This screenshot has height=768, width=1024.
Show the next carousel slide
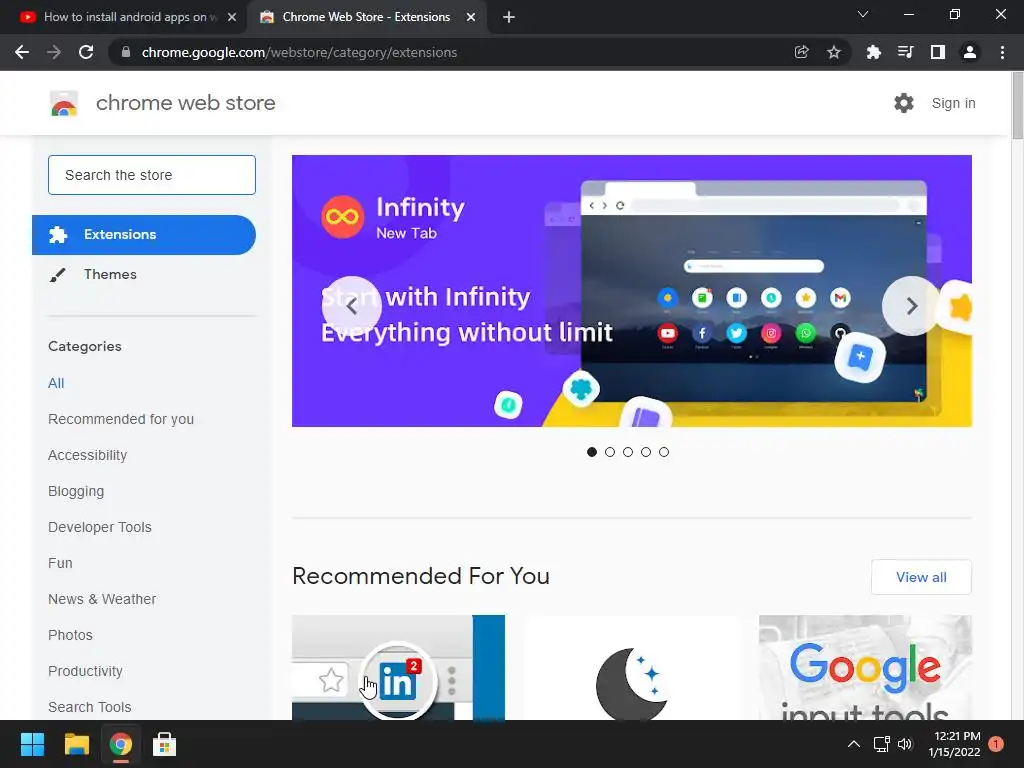click(x=912, y=306)
